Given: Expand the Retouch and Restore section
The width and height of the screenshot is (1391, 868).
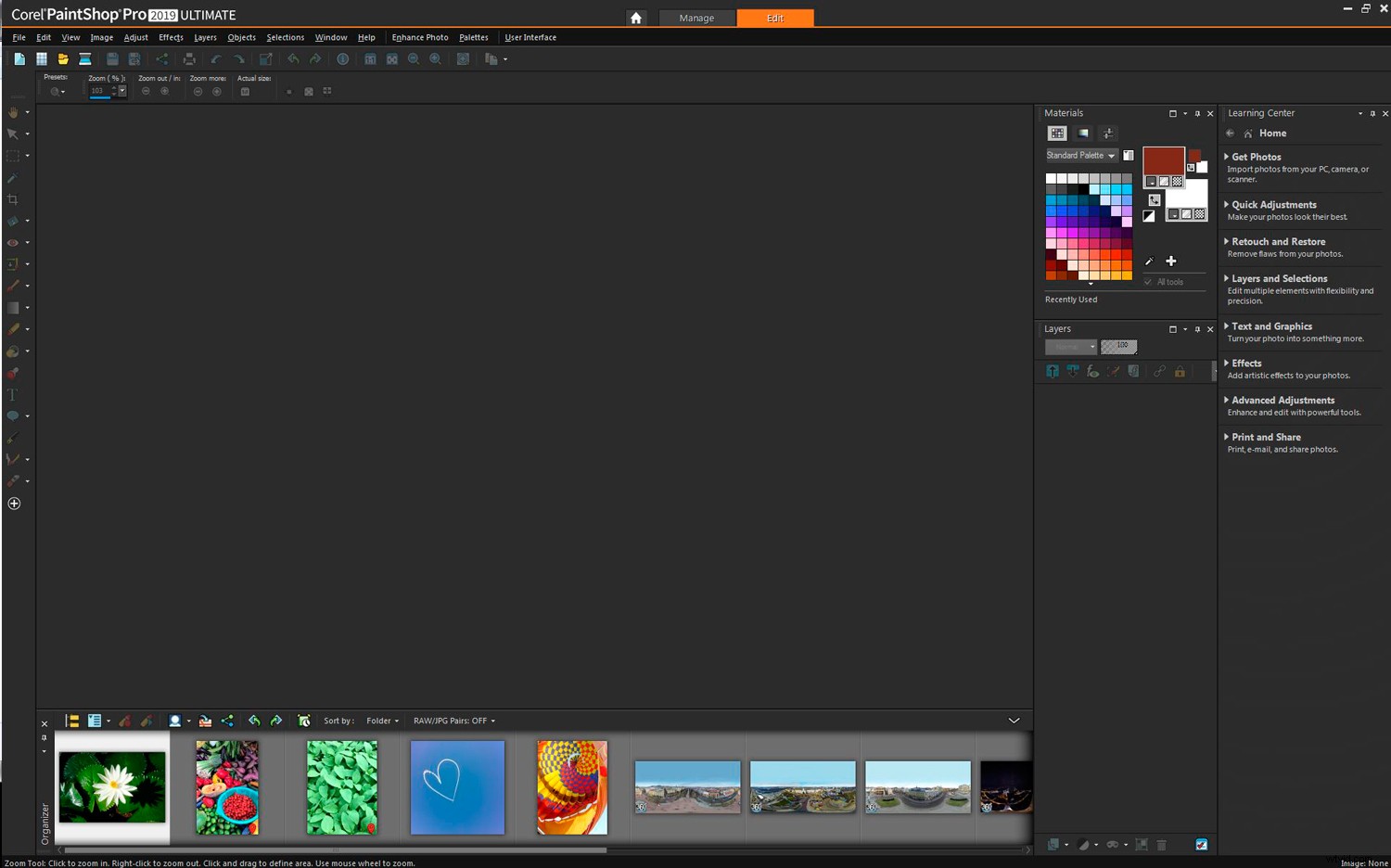Looking at the screenshot, I should coord(1277,241).
